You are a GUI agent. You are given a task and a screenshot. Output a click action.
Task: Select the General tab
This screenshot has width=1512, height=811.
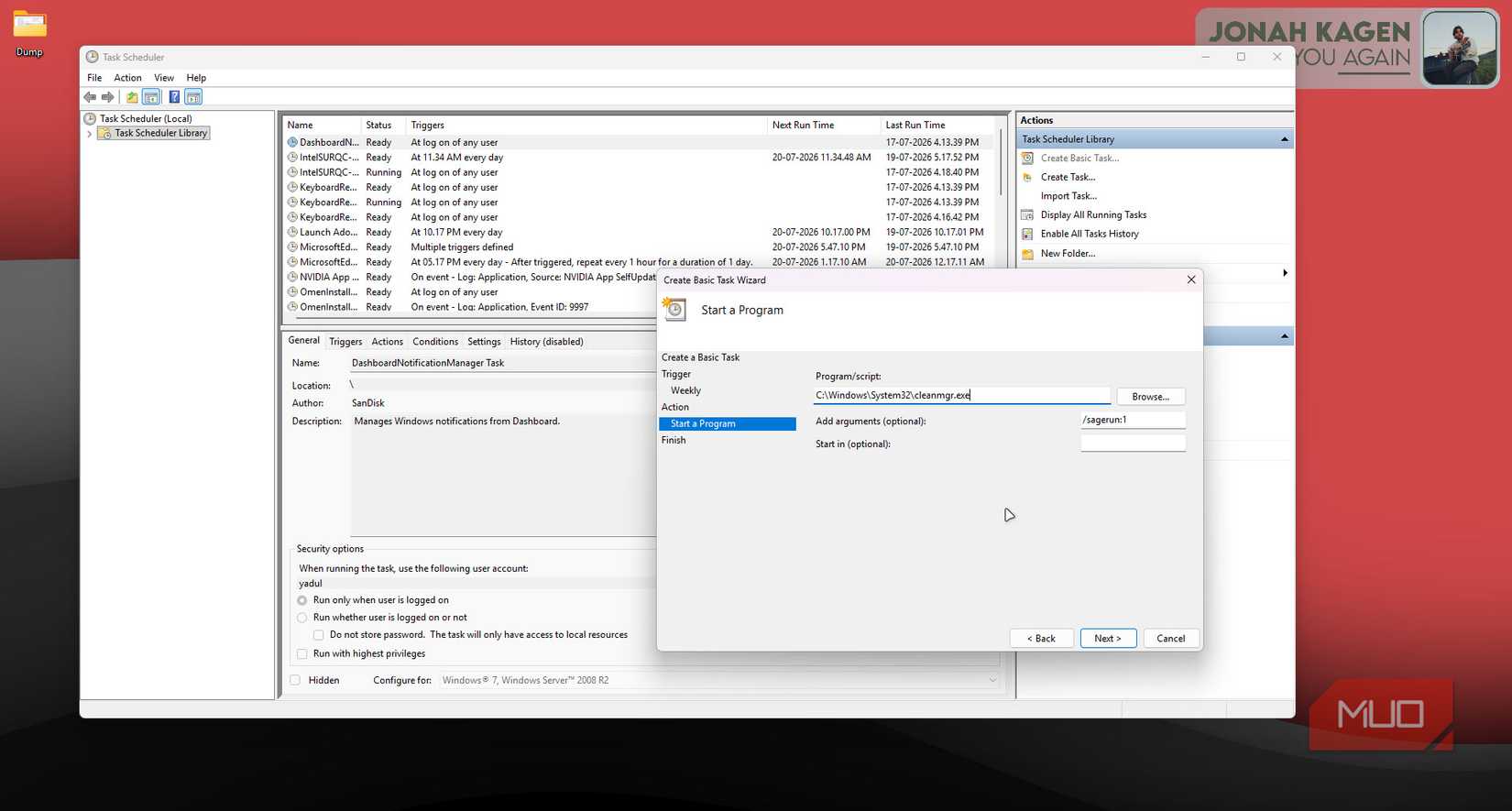[303, 341]
